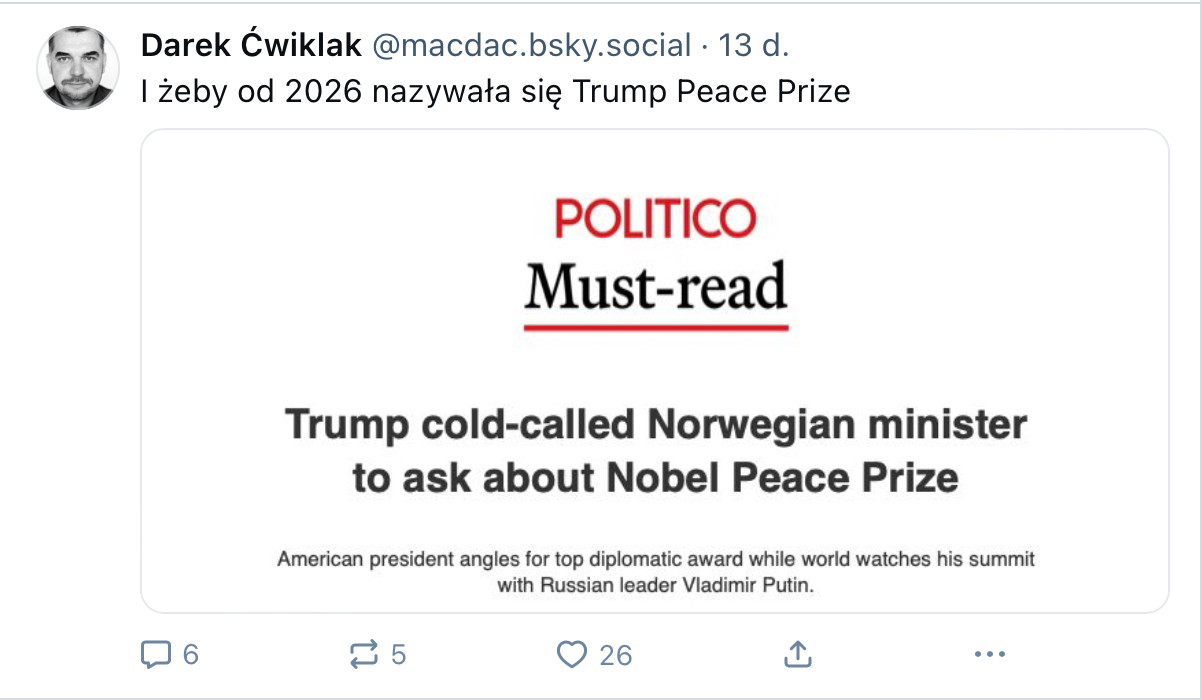
Task: Open the reply speech bubble icon
Action: [x=156, y=655]
